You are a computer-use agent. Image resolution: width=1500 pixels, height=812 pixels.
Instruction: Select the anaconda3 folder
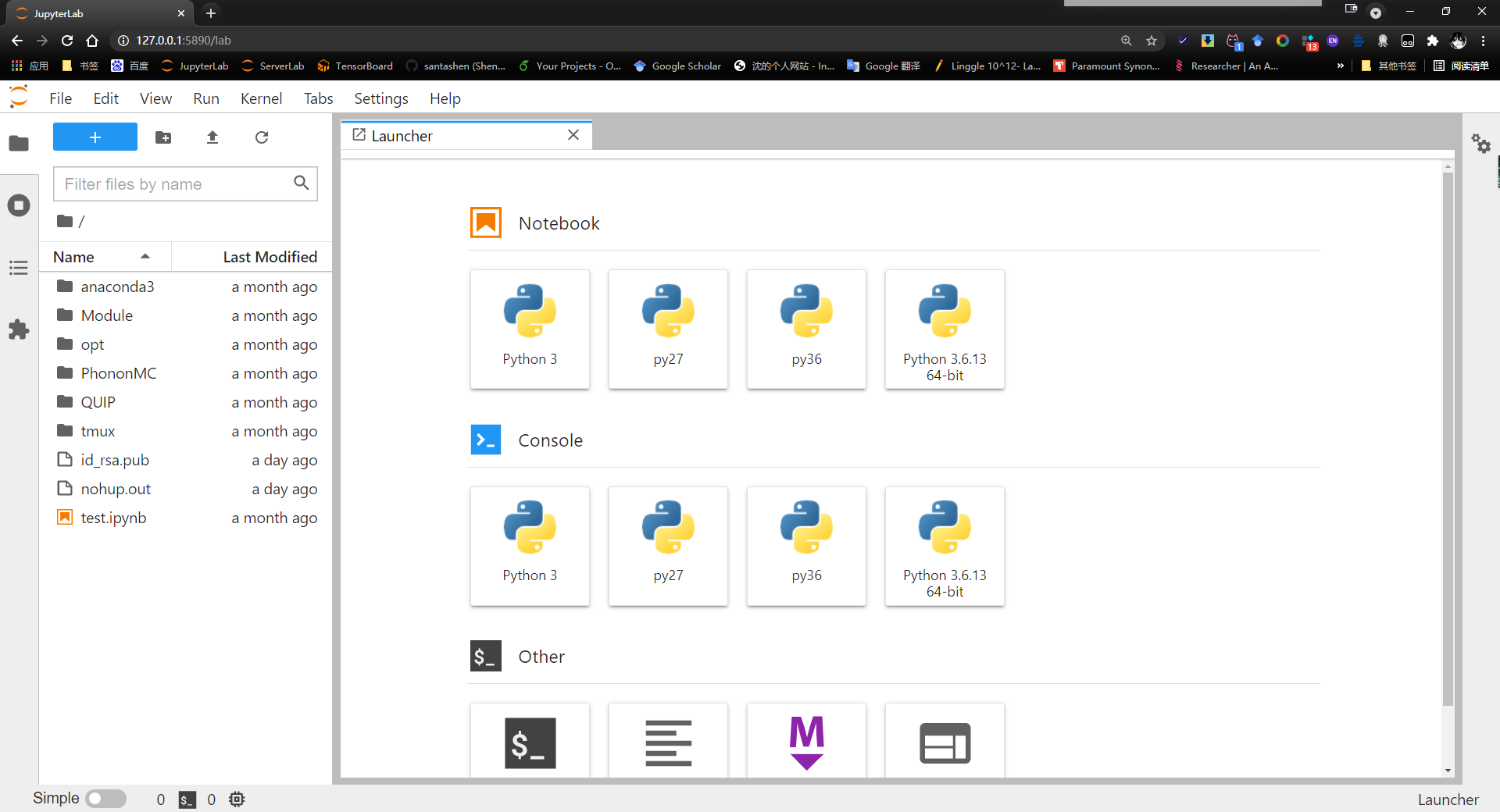coord(186,287)
